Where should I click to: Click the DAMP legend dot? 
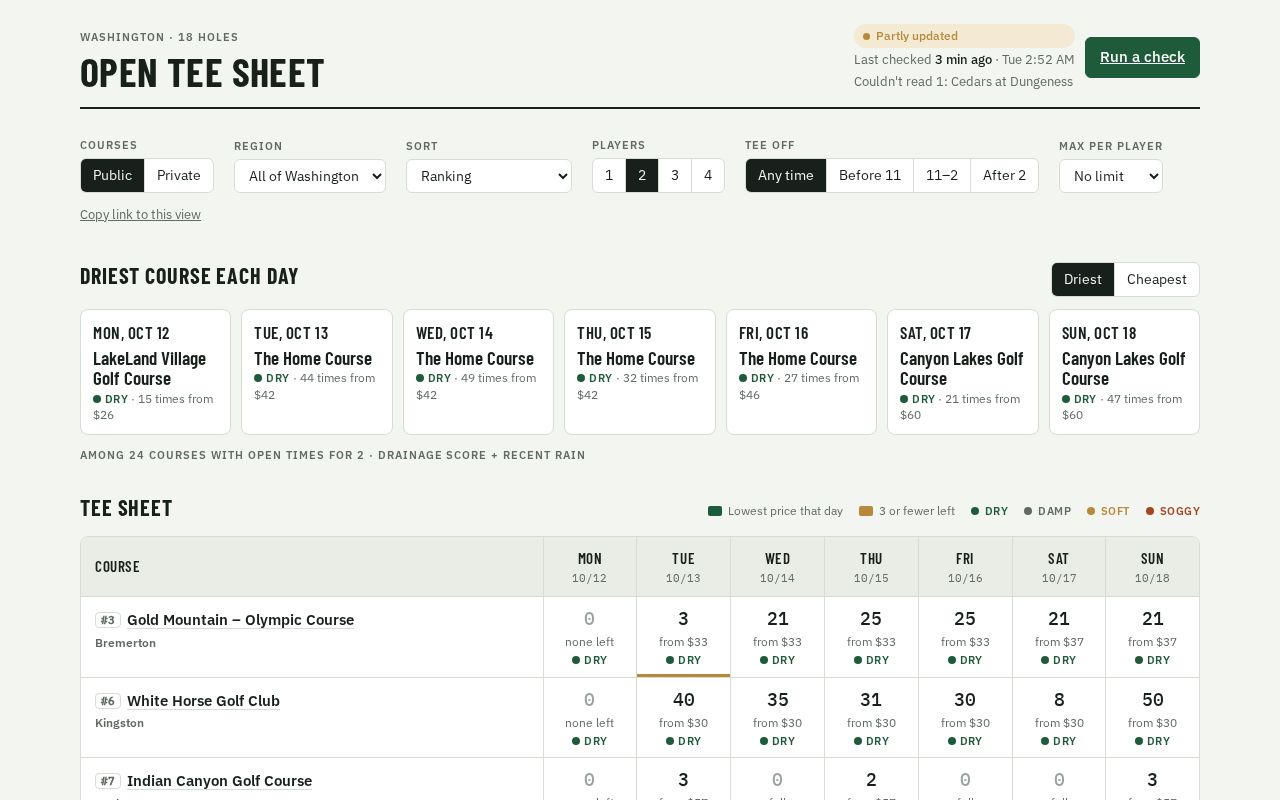1028,511
